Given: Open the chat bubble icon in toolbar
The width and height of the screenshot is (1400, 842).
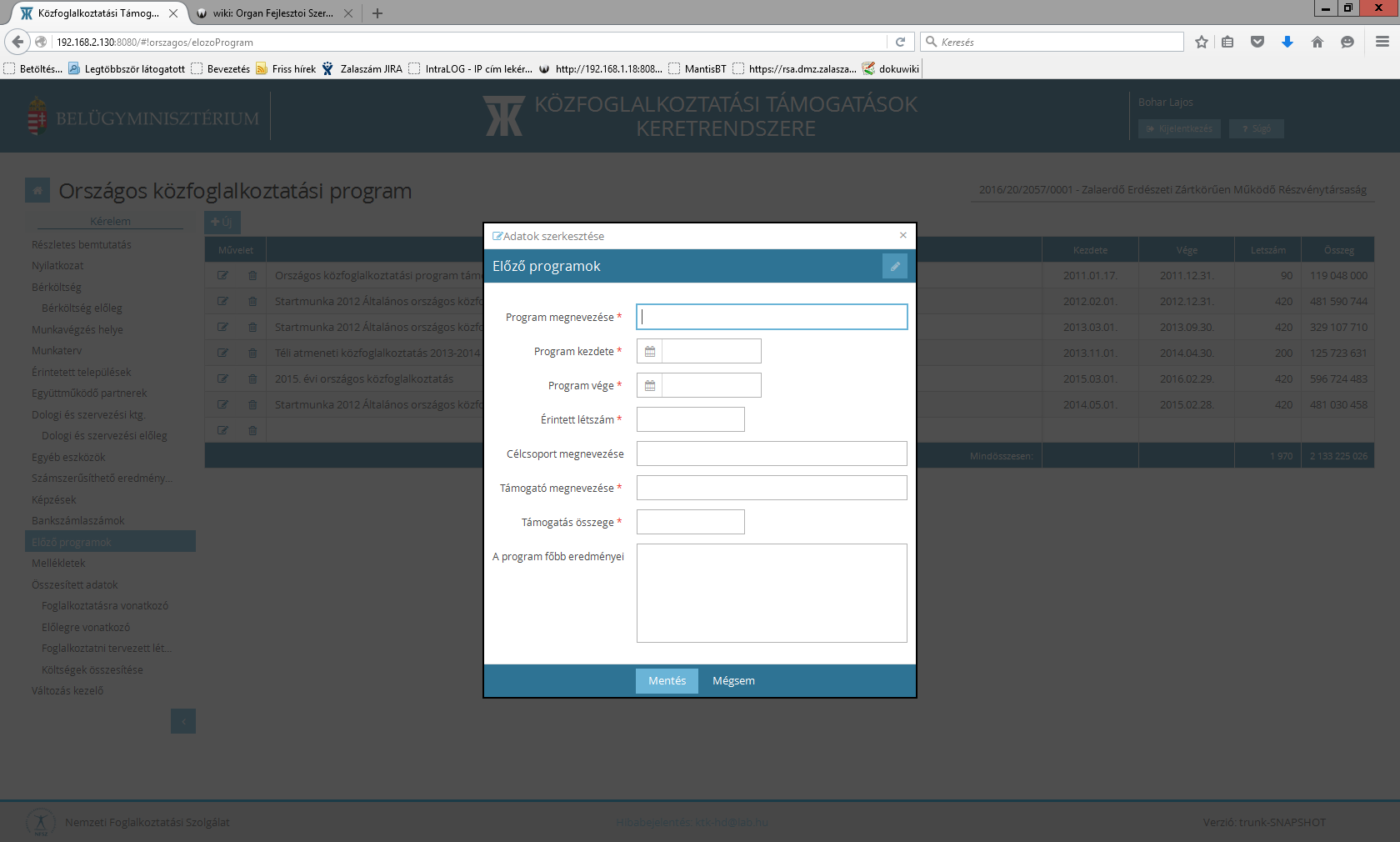Looking at the screenshot, I should [x=1347, y=42].
